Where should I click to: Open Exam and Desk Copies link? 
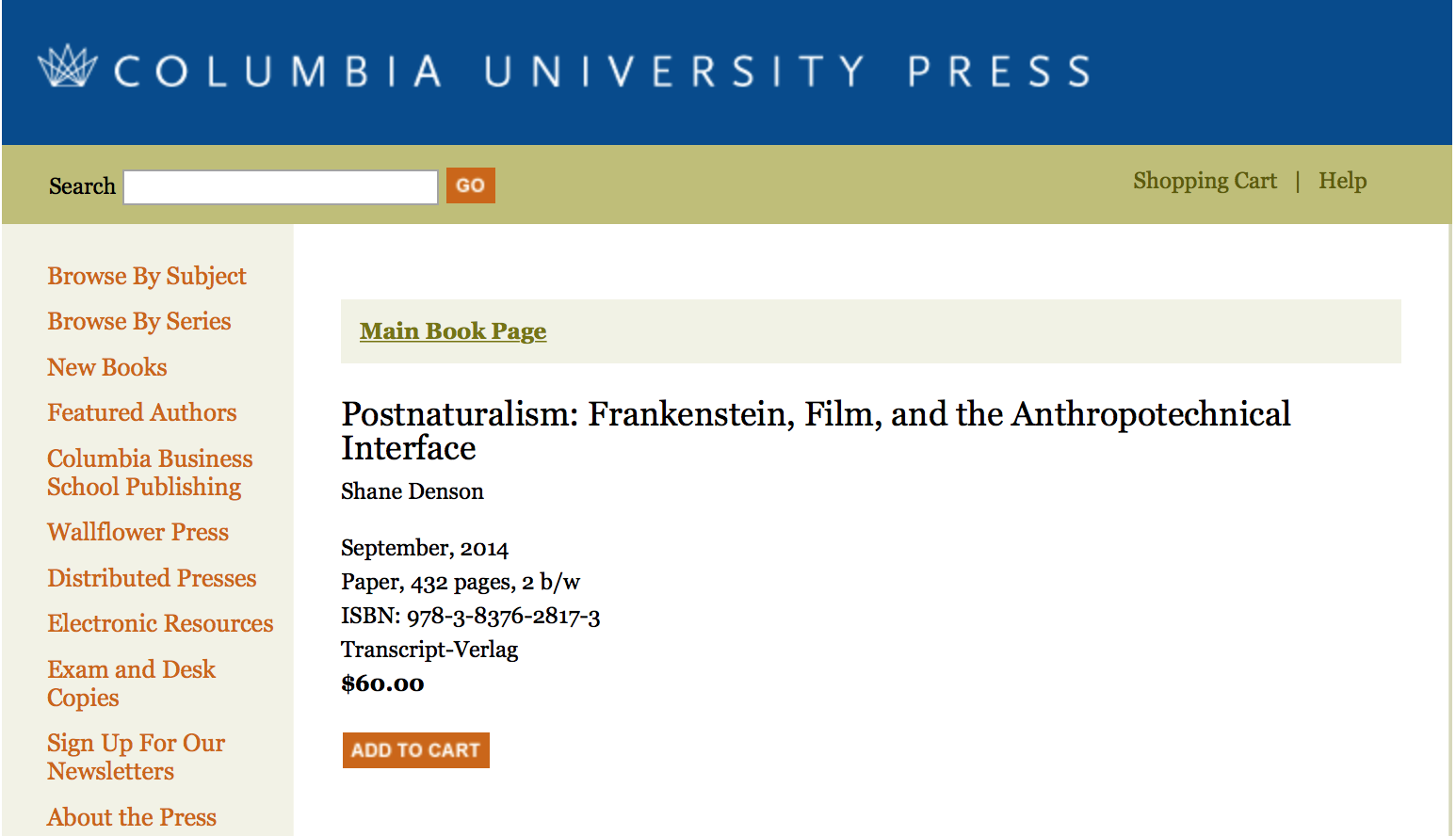pos(131,683)
